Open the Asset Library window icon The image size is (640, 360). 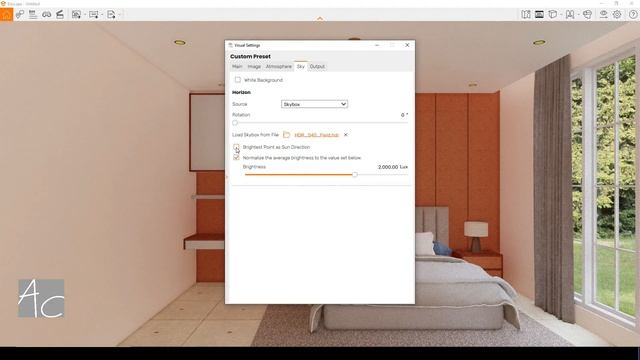(539, 15)
